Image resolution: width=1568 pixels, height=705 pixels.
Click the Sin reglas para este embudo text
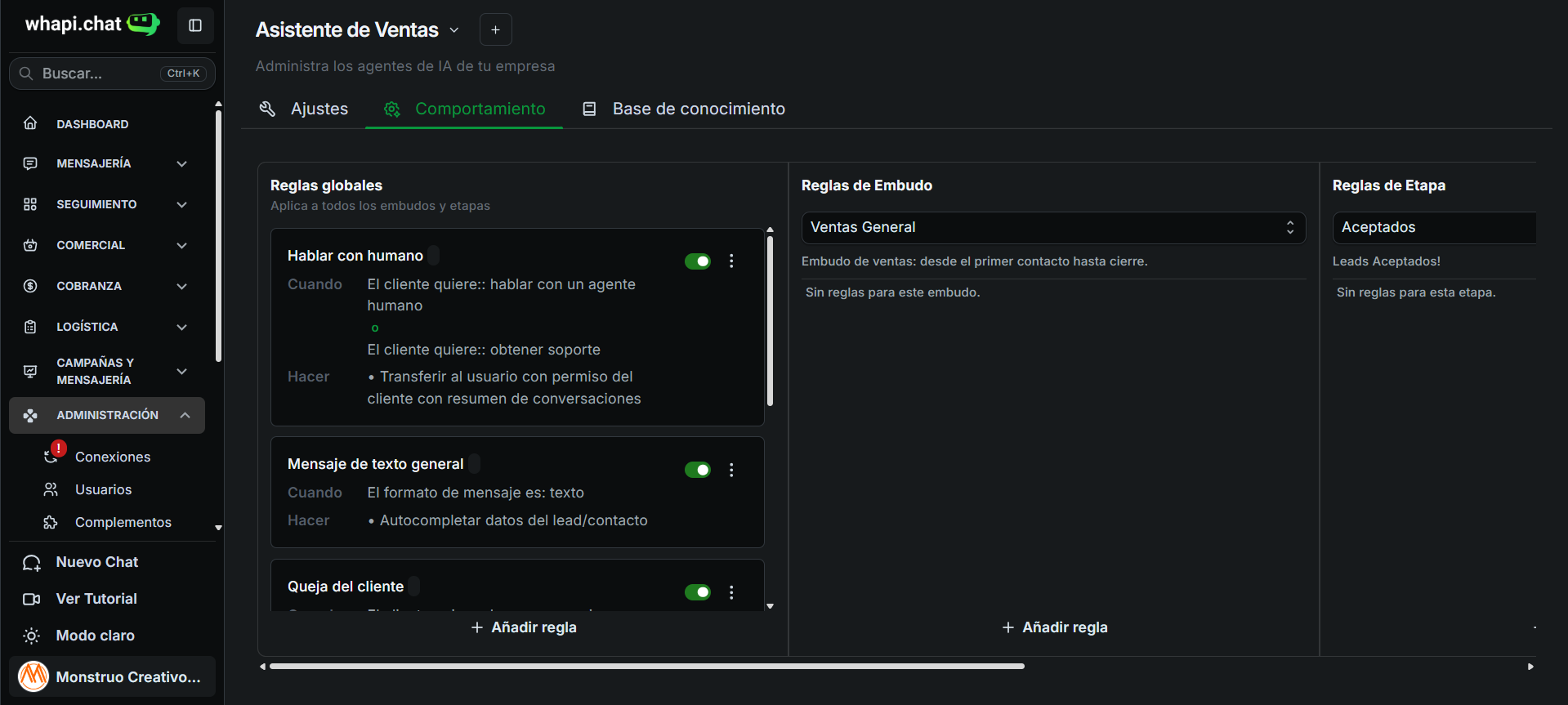pos(892,292)
